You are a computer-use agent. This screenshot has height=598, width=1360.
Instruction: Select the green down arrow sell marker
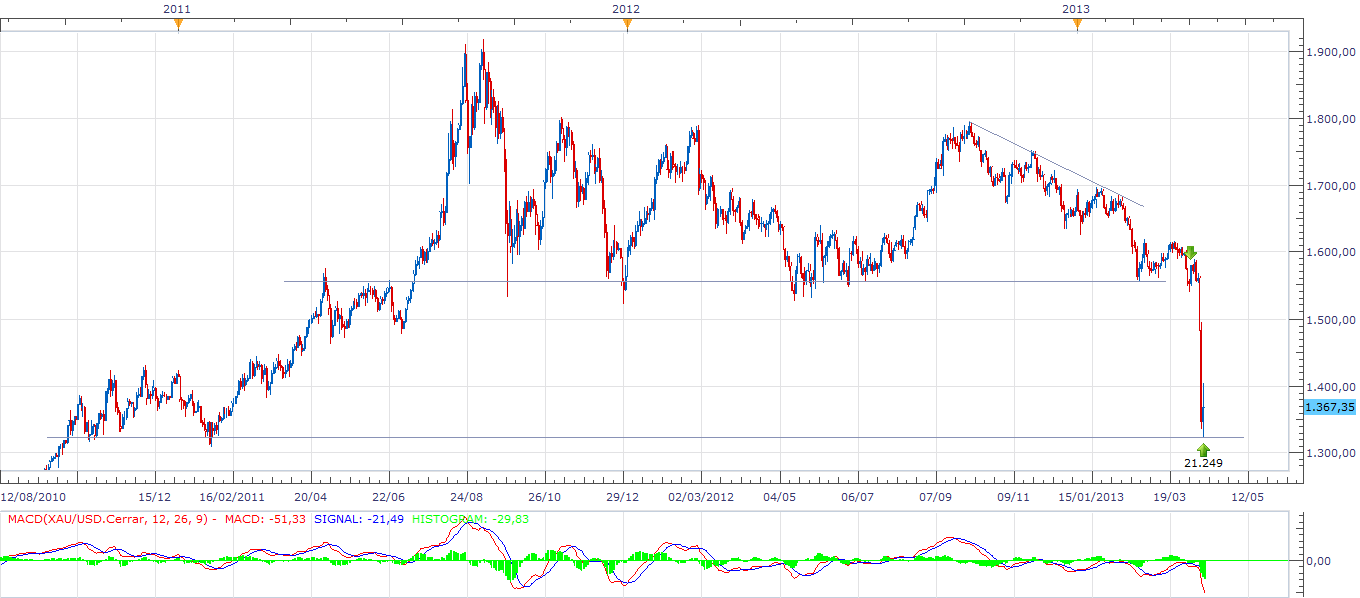(x=1191, y=253)
